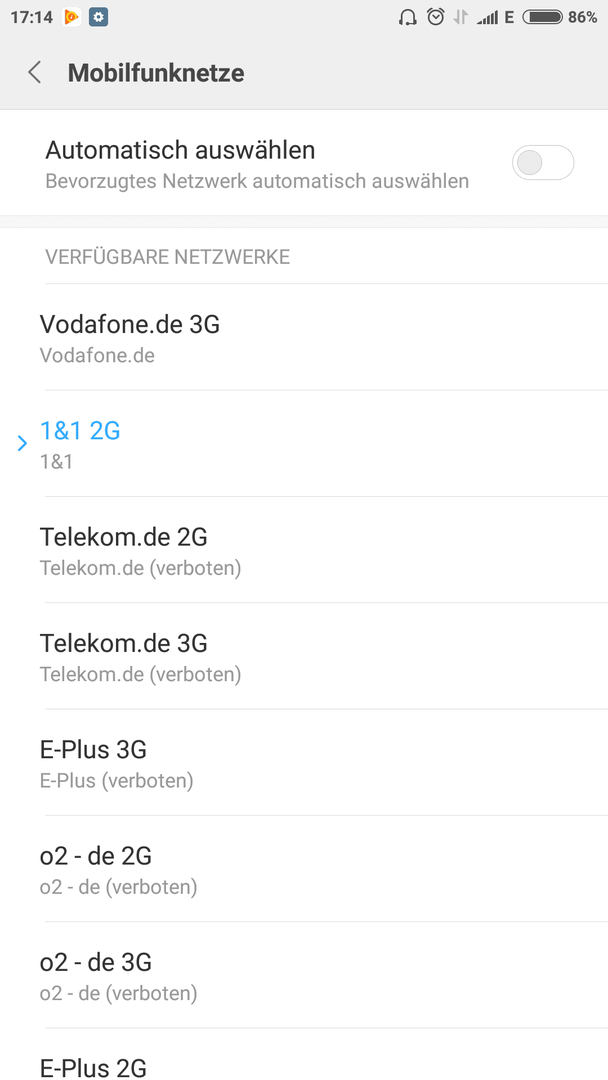Pick the o2 - de 2G network
Image resolution: width=608 pixels, height=1080 pixels.
pyautogui.click(x=304, y=869)
